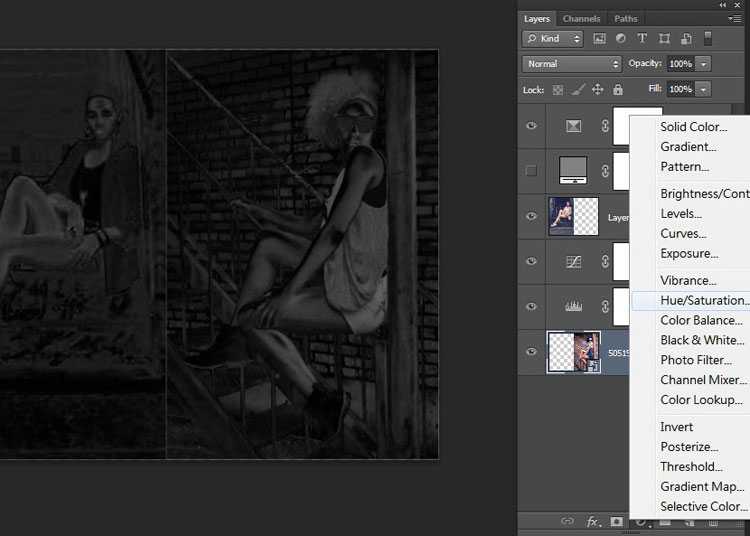
Task: Click the lock transparent pixels icon
Action: coord(558,89)
